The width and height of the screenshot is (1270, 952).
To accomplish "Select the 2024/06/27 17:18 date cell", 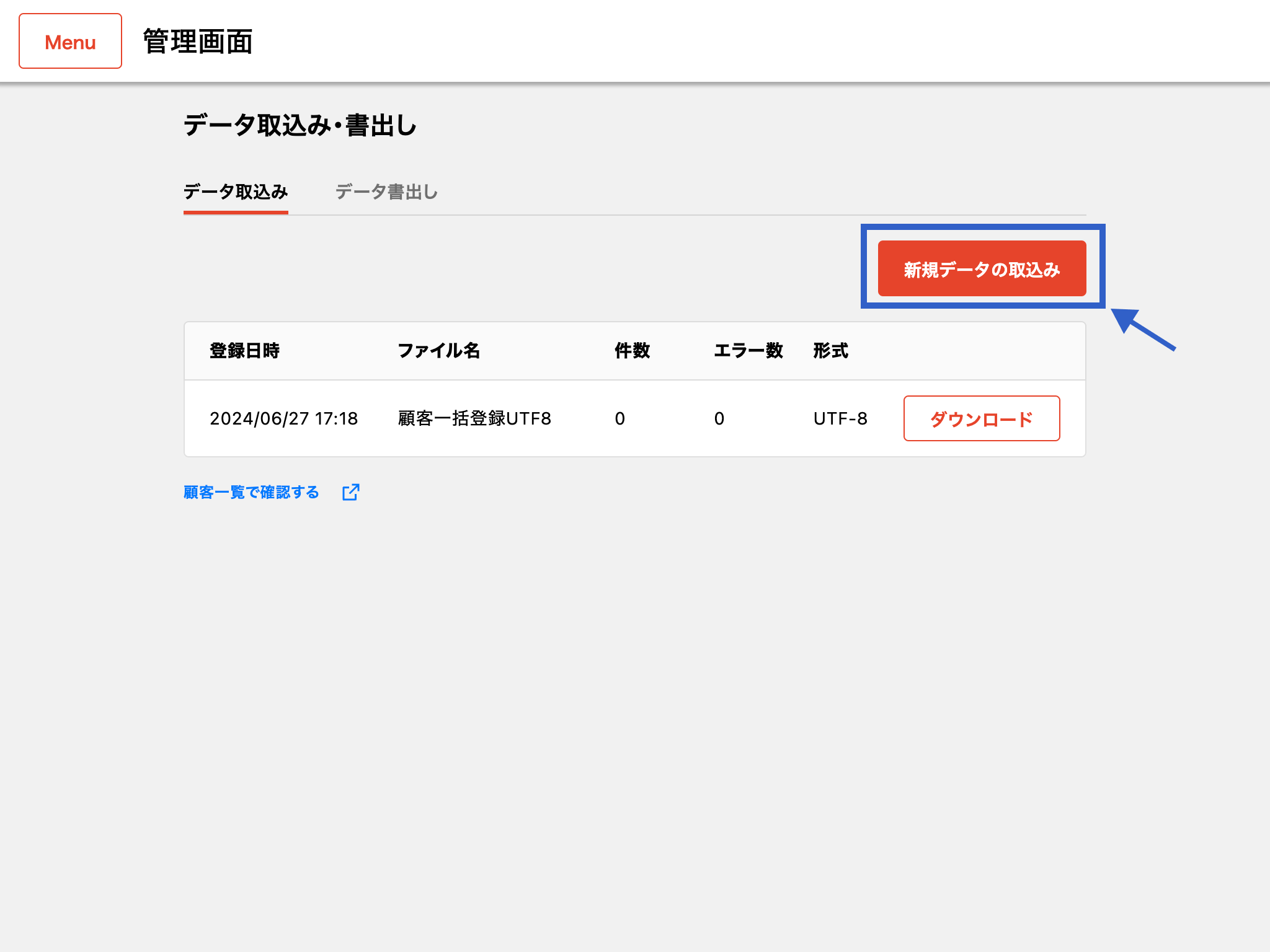I will click(x=284, y=418).
